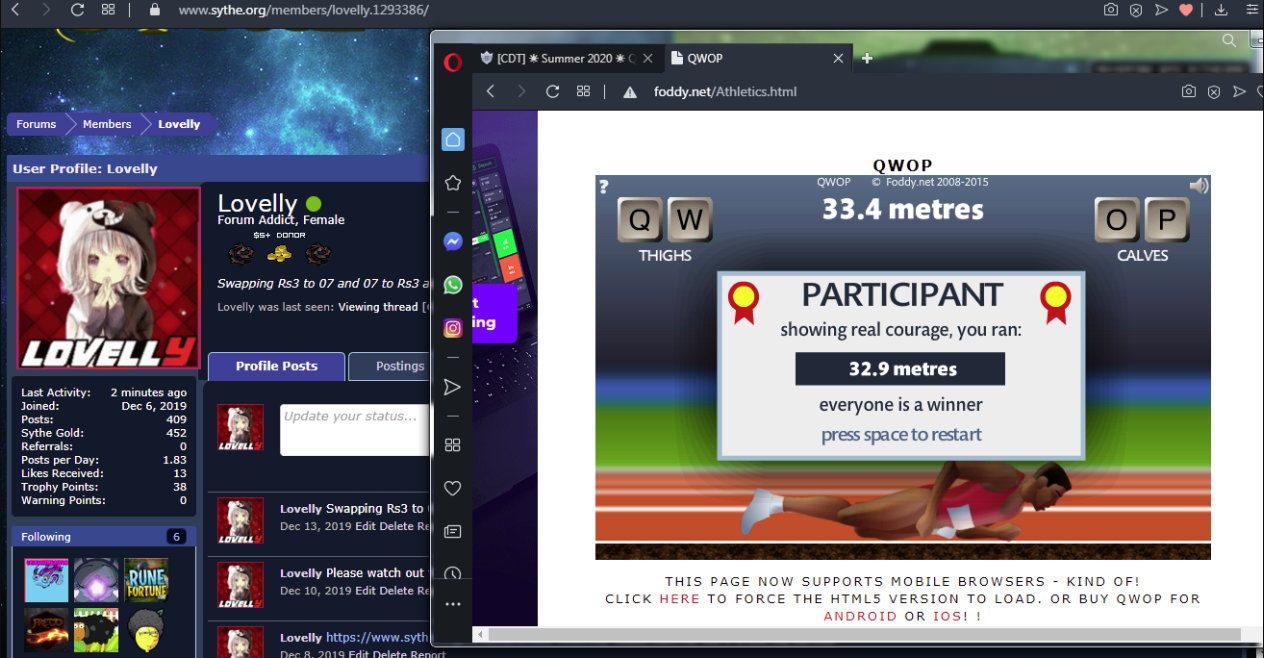Go back in the foddy.net window
Viewport: 1264px width, 658px height.
tap(491, 91)
